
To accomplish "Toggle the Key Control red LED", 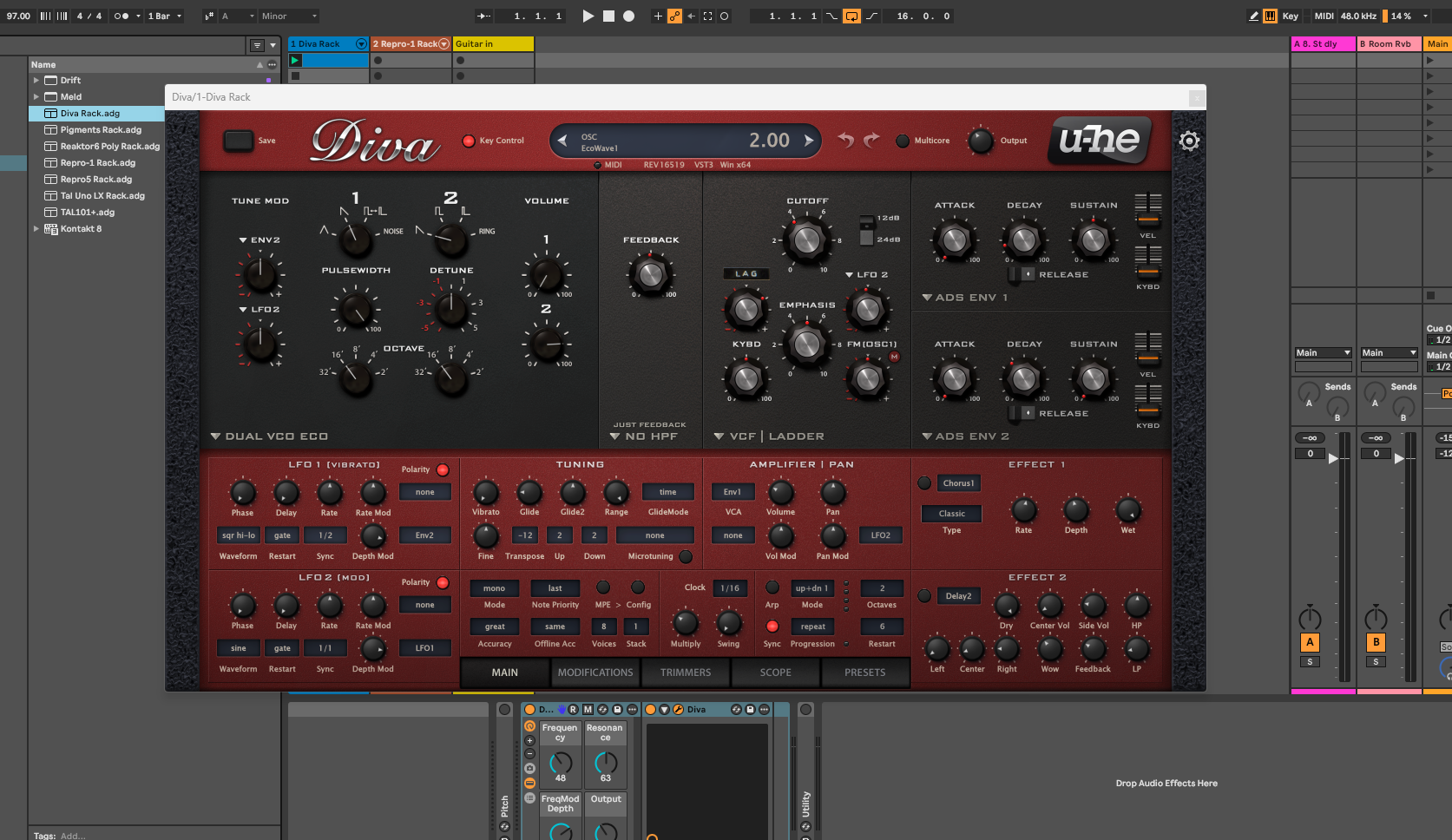I will (469, 141).
